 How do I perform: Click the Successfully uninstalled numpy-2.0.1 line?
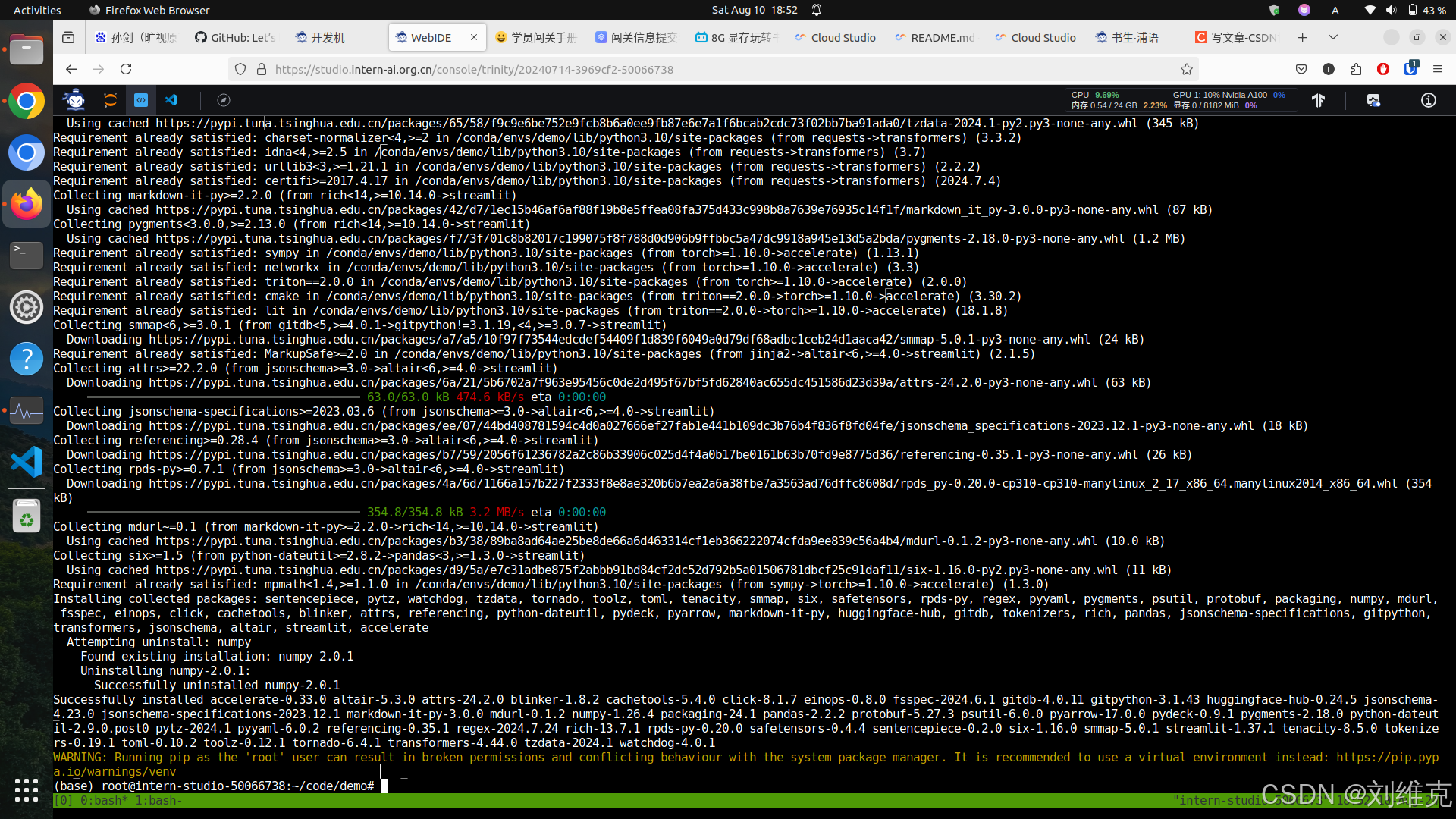217,686
